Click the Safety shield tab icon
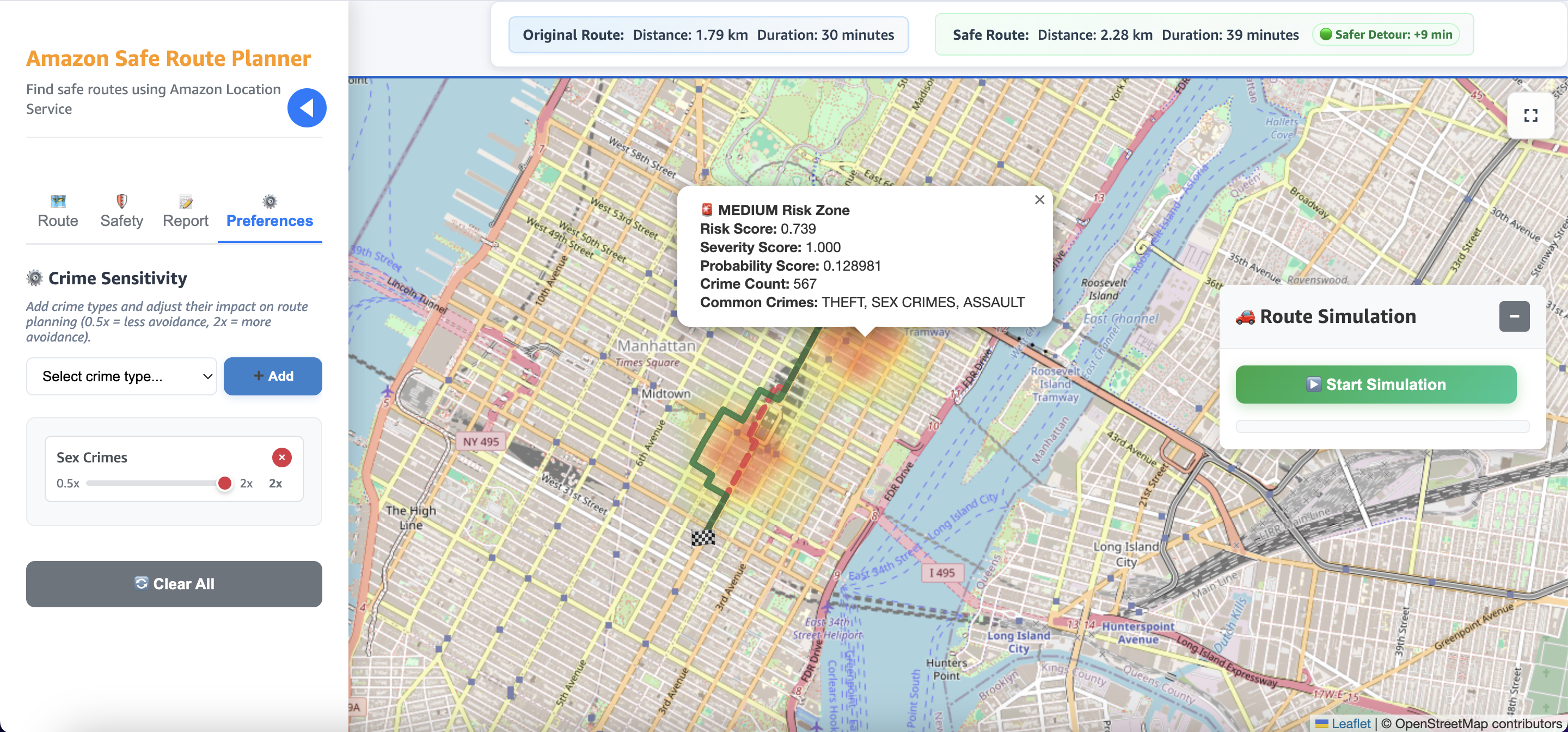 coord(122,201)
